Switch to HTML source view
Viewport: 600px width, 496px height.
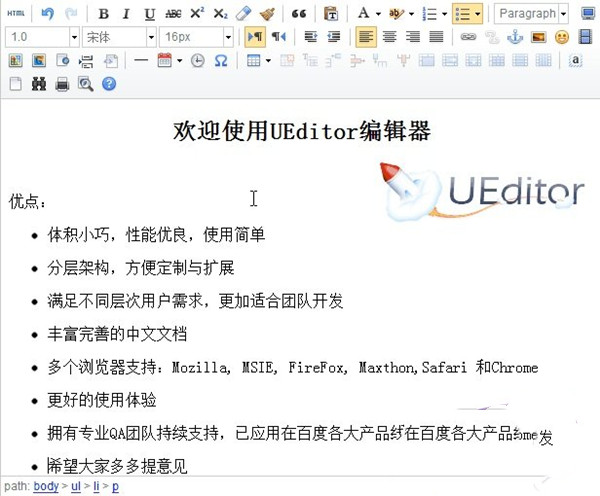[16, 14]
